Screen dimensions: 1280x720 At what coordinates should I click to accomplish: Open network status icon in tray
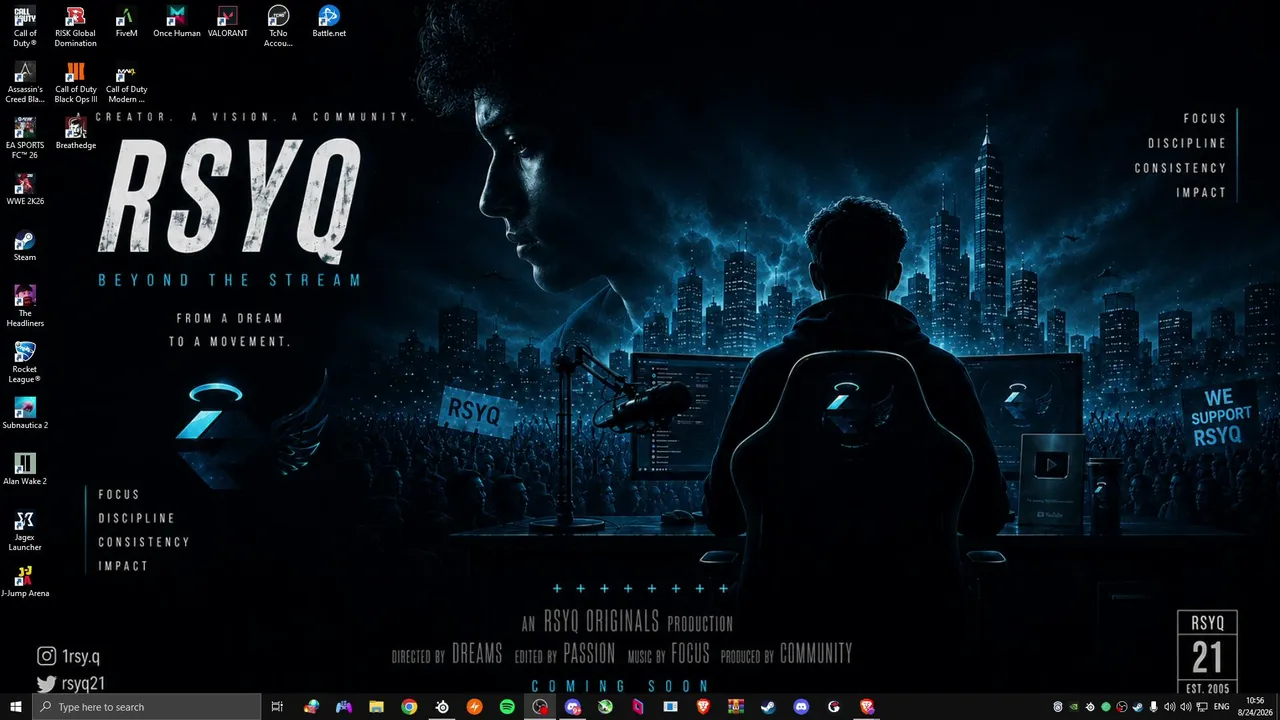[1202, 707]
